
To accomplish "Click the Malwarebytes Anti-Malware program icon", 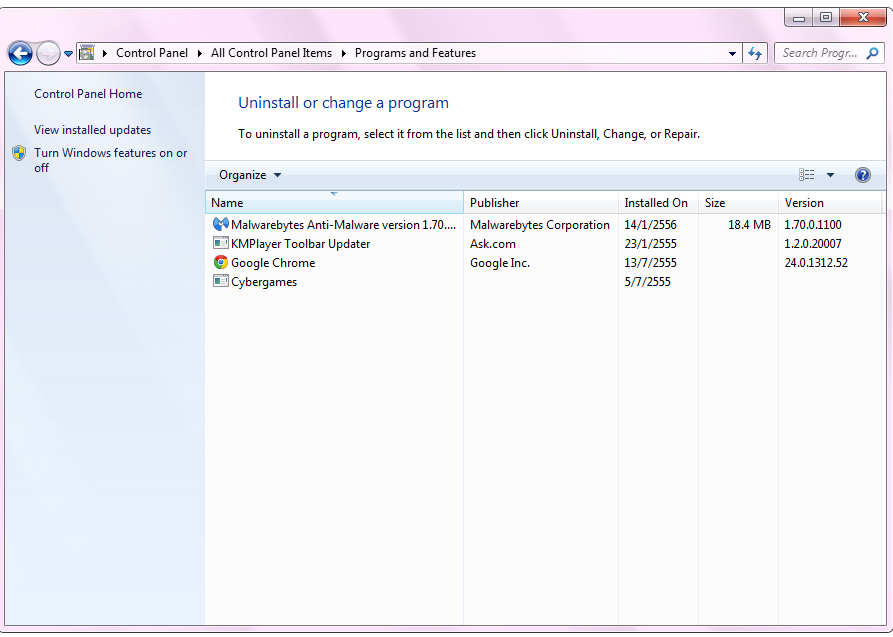I will point(221,225).
